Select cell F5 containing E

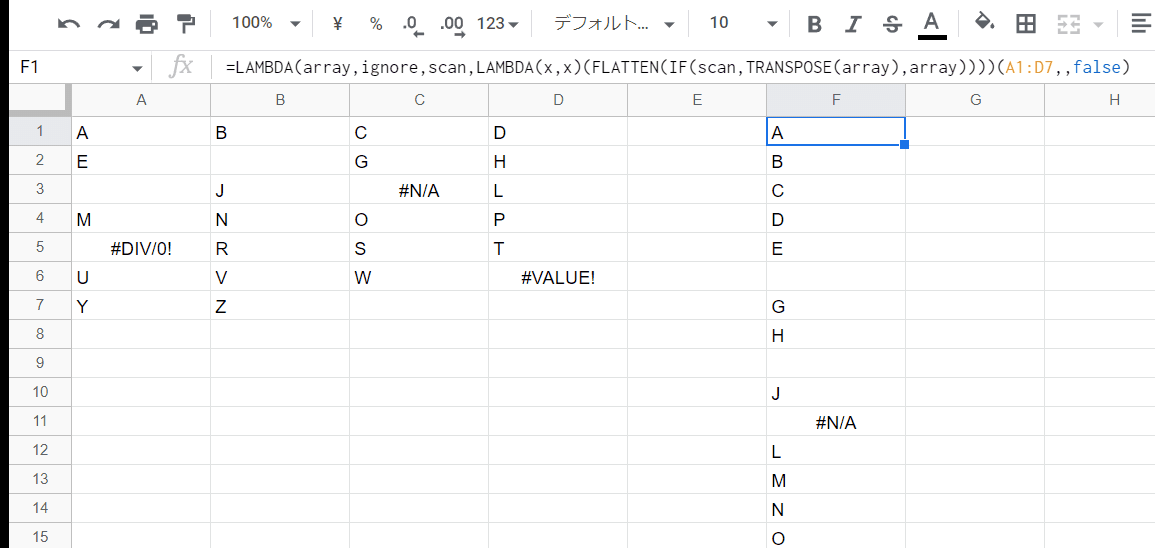[x=836, y=247]
